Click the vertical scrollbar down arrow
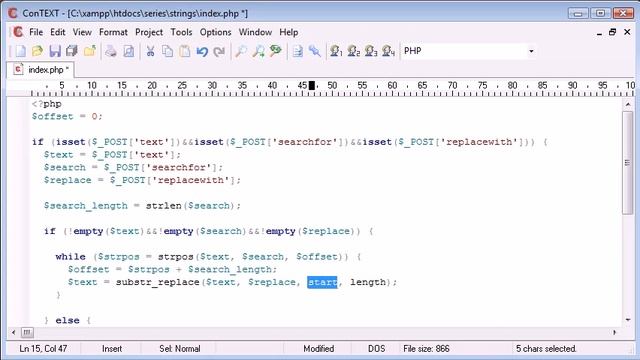Image resolution: width=640 pixels, height=360 pixels. point(627,320)
